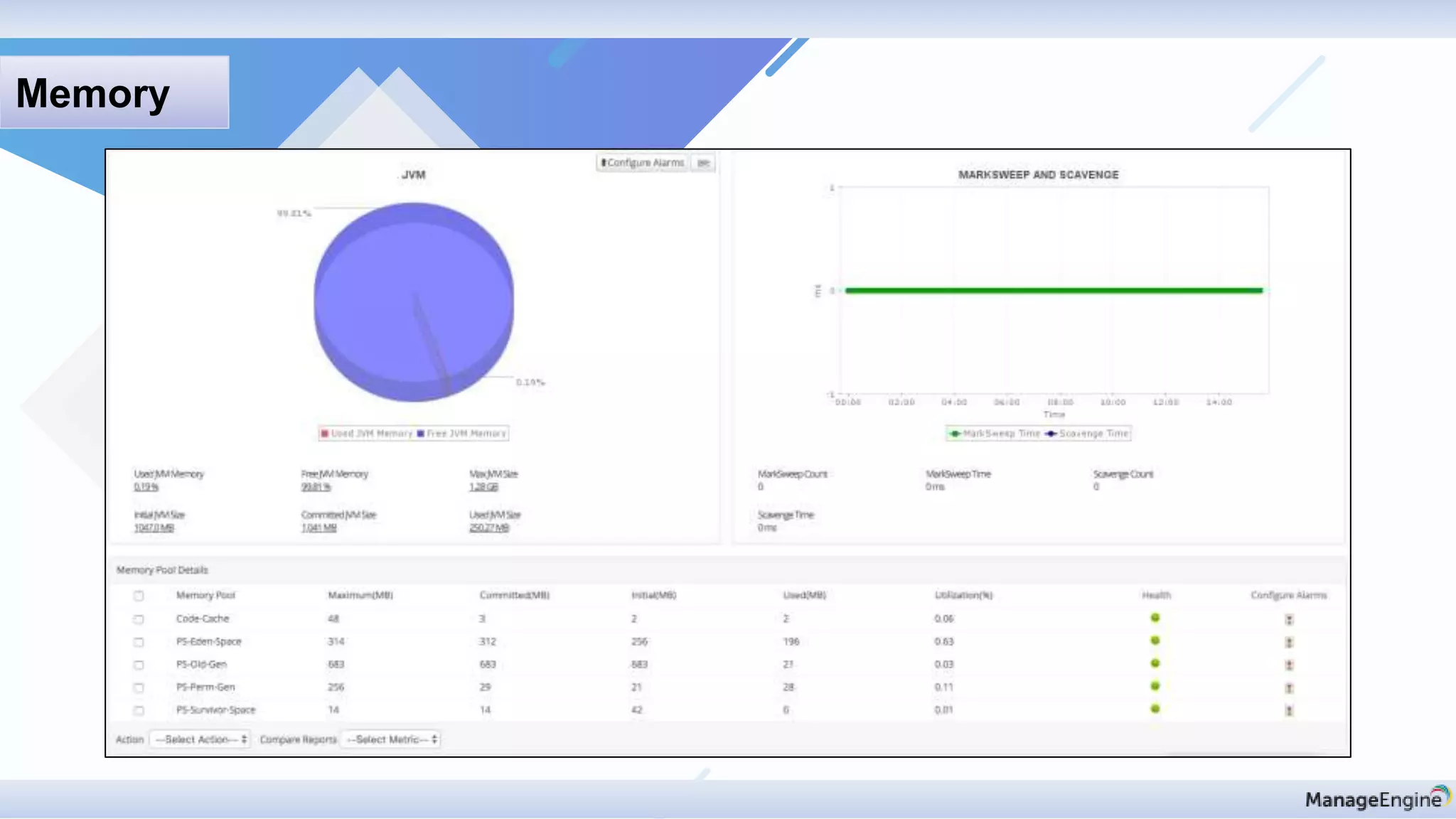Toggle the select-all checkbox in the table header
Viewport: 1456px width, 819px height.
point(139,596)
